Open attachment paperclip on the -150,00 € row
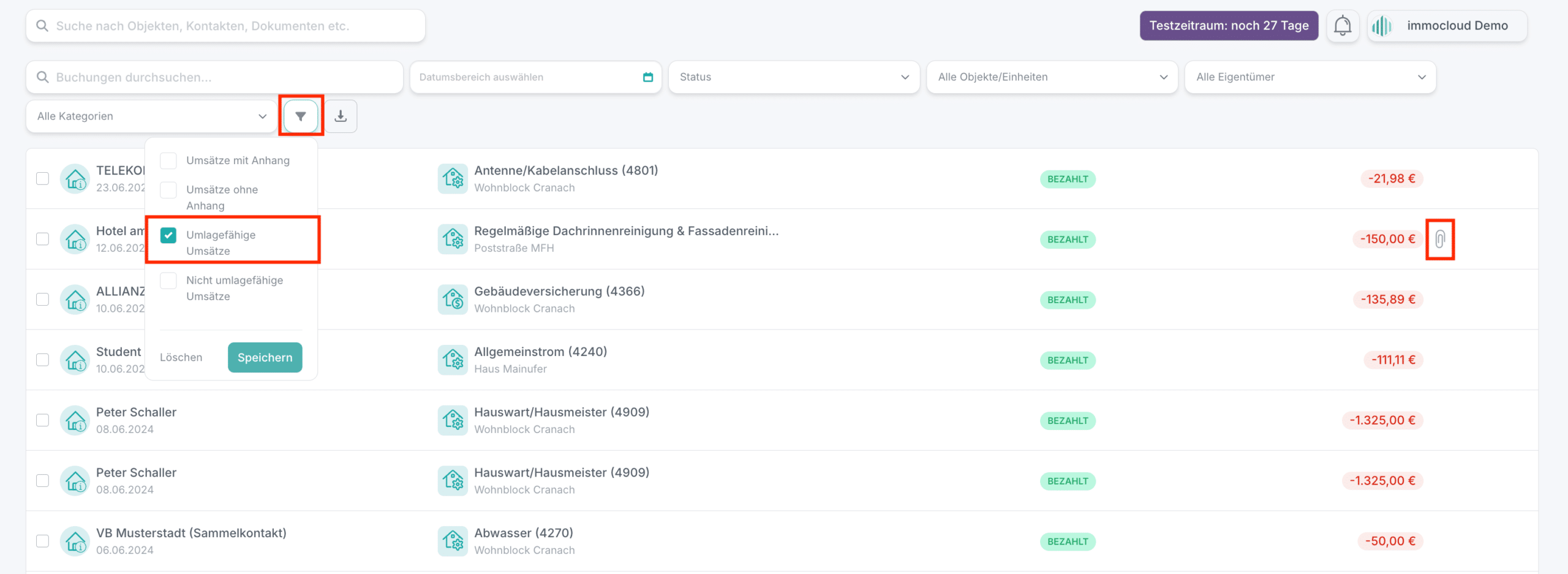 [1440, 239]
